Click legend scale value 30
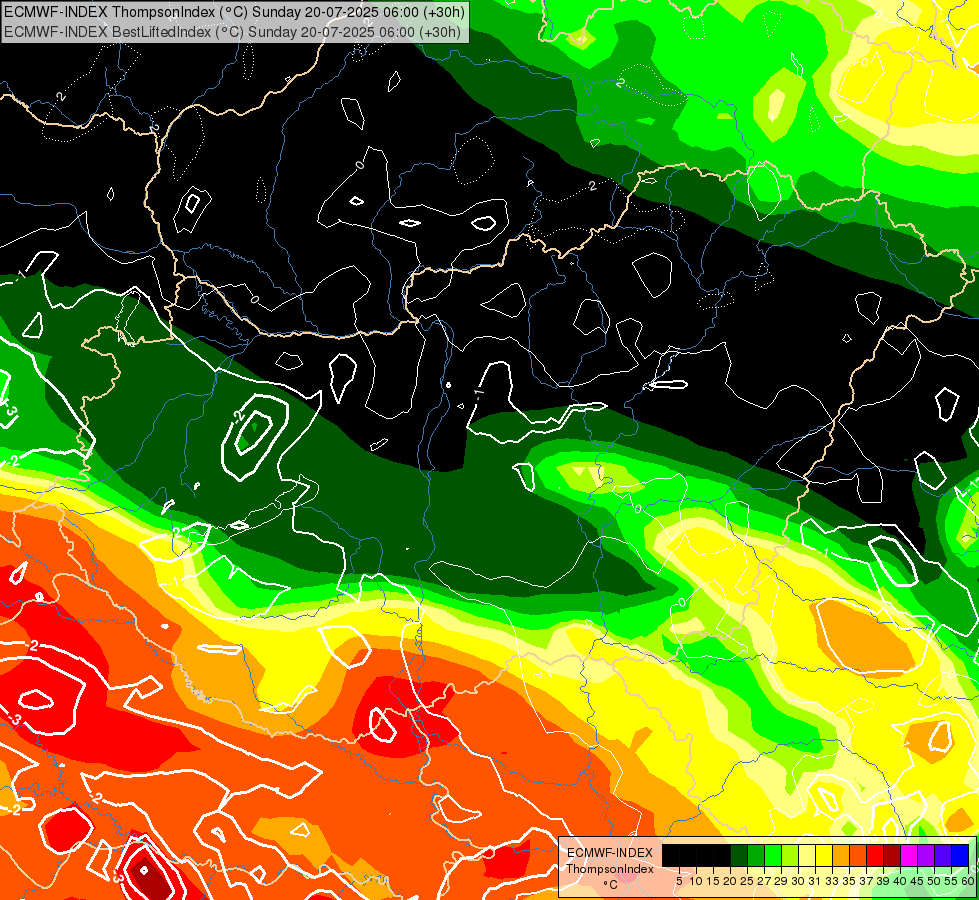Viewport: 979px width, 900px height. pos(799,881)
